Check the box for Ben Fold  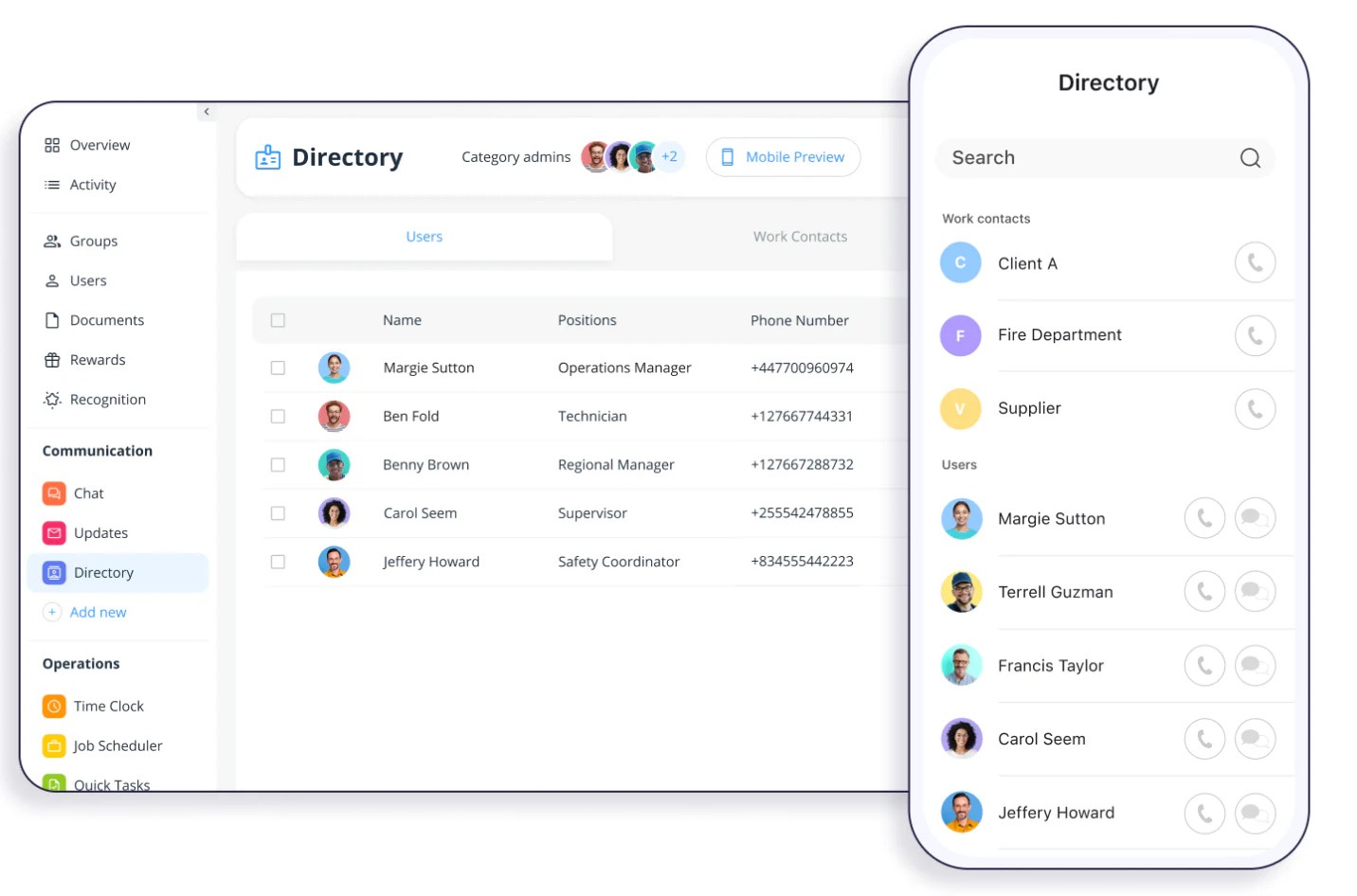(278, 417)
